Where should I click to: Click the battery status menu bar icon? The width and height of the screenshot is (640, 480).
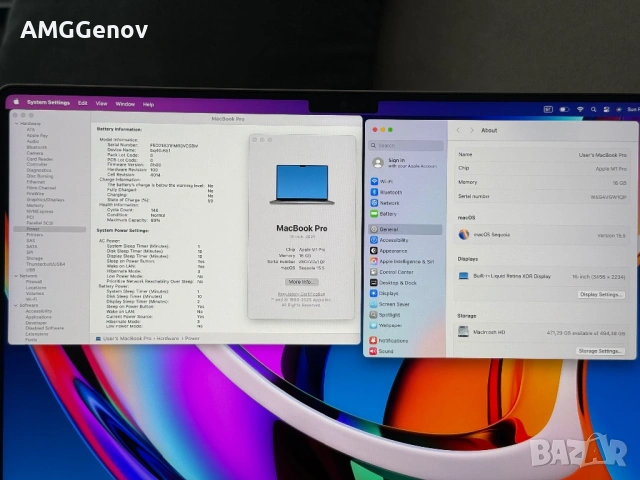pos(564,109)
